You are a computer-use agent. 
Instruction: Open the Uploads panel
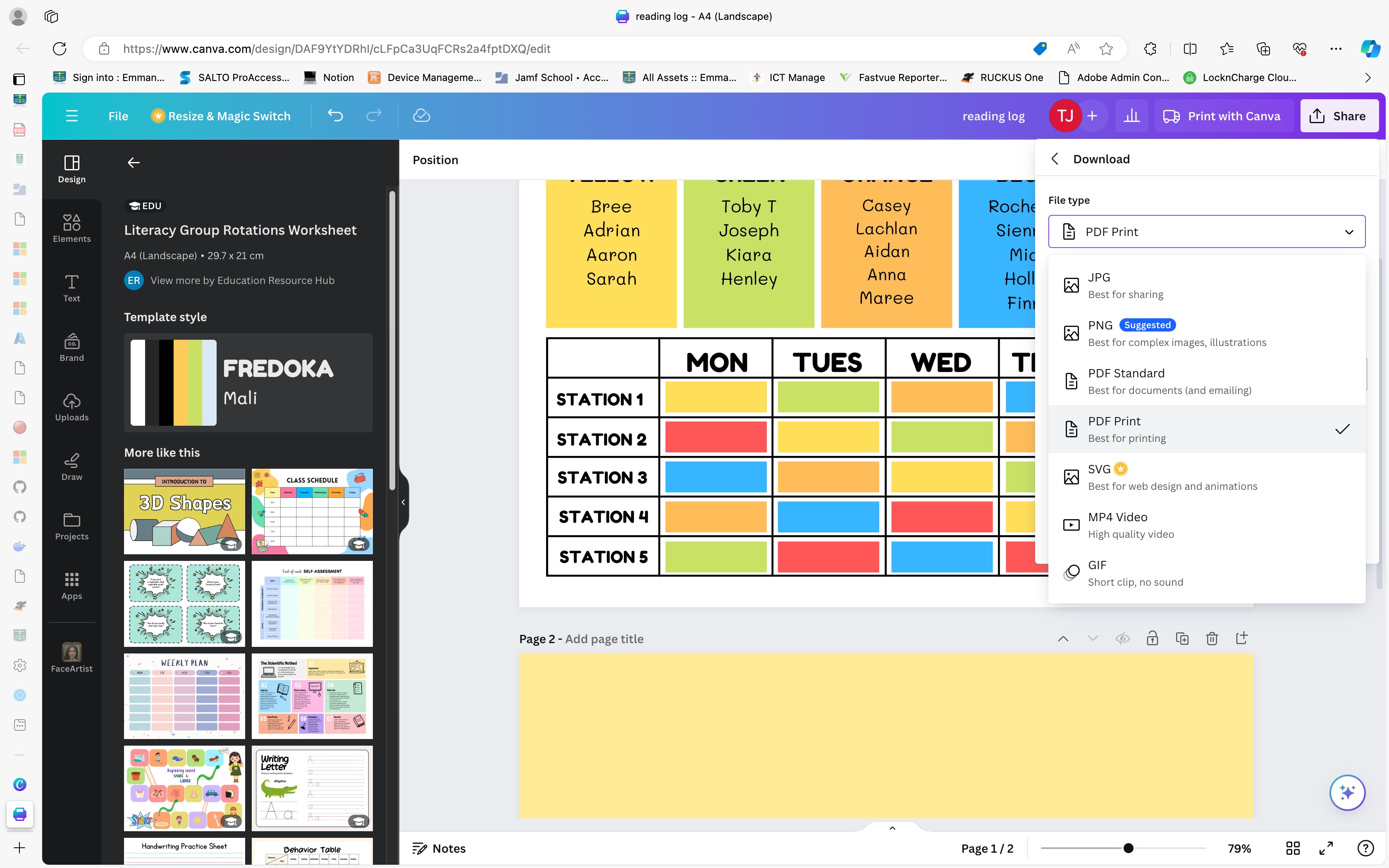click(72, 406)
